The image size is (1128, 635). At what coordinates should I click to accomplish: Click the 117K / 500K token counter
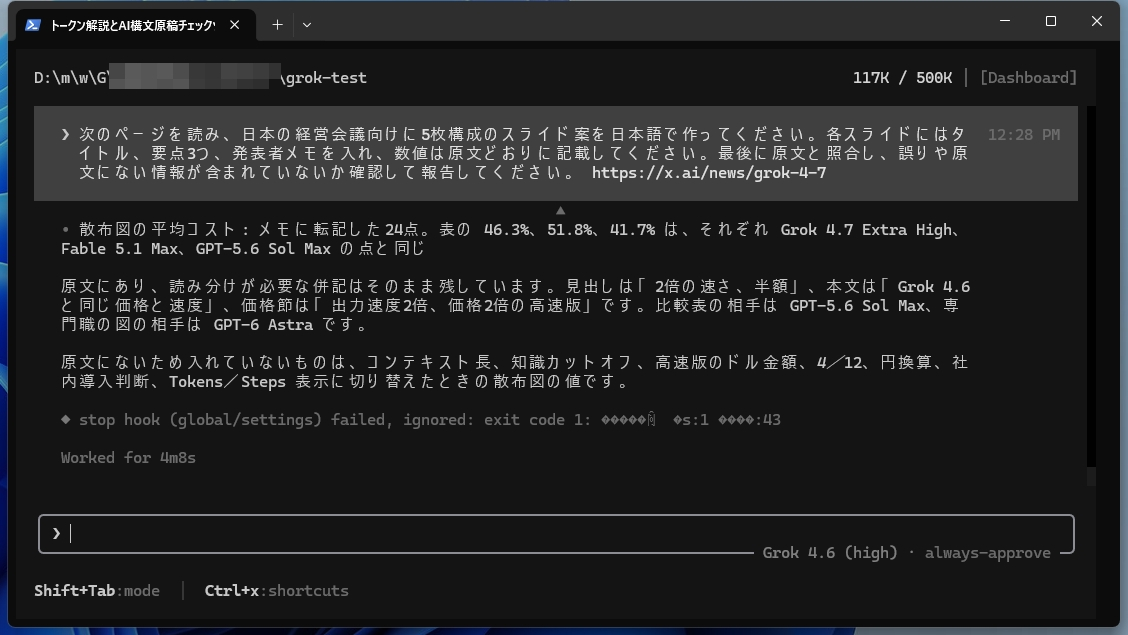pos(902,78)
